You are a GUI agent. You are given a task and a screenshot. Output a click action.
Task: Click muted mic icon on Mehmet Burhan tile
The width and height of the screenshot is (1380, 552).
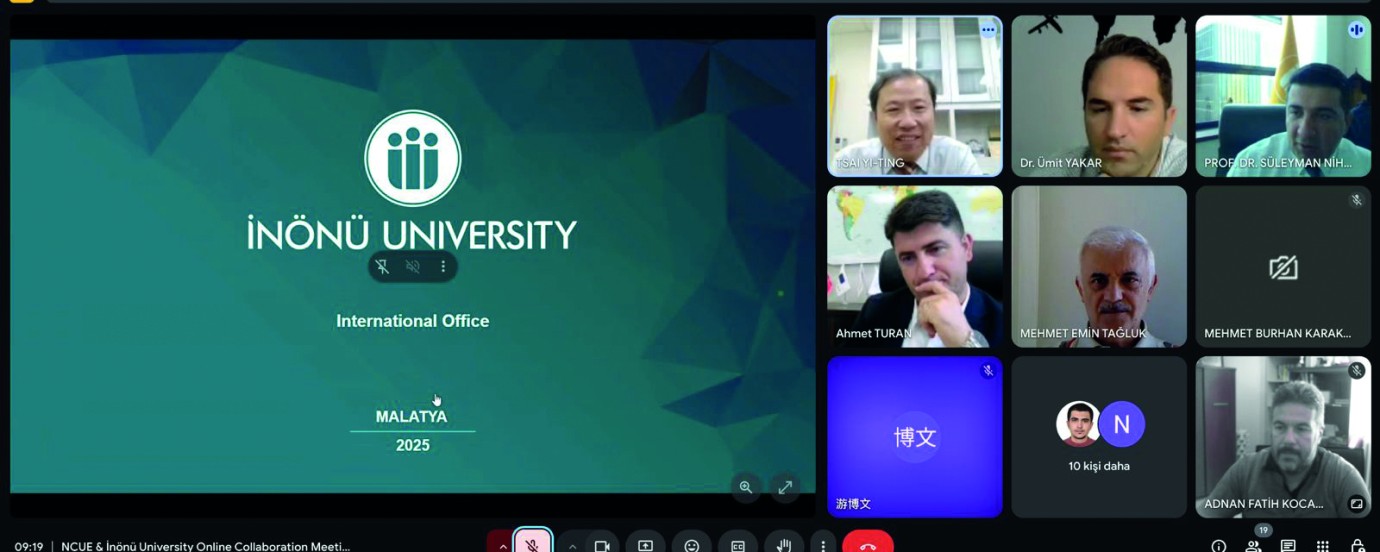[1356, 200]
